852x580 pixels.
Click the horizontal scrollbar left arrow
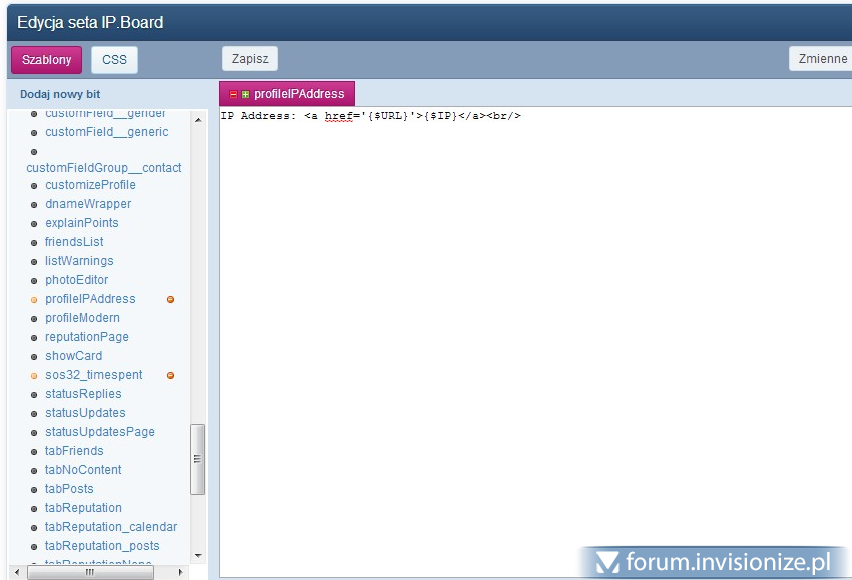click(16, 572)
